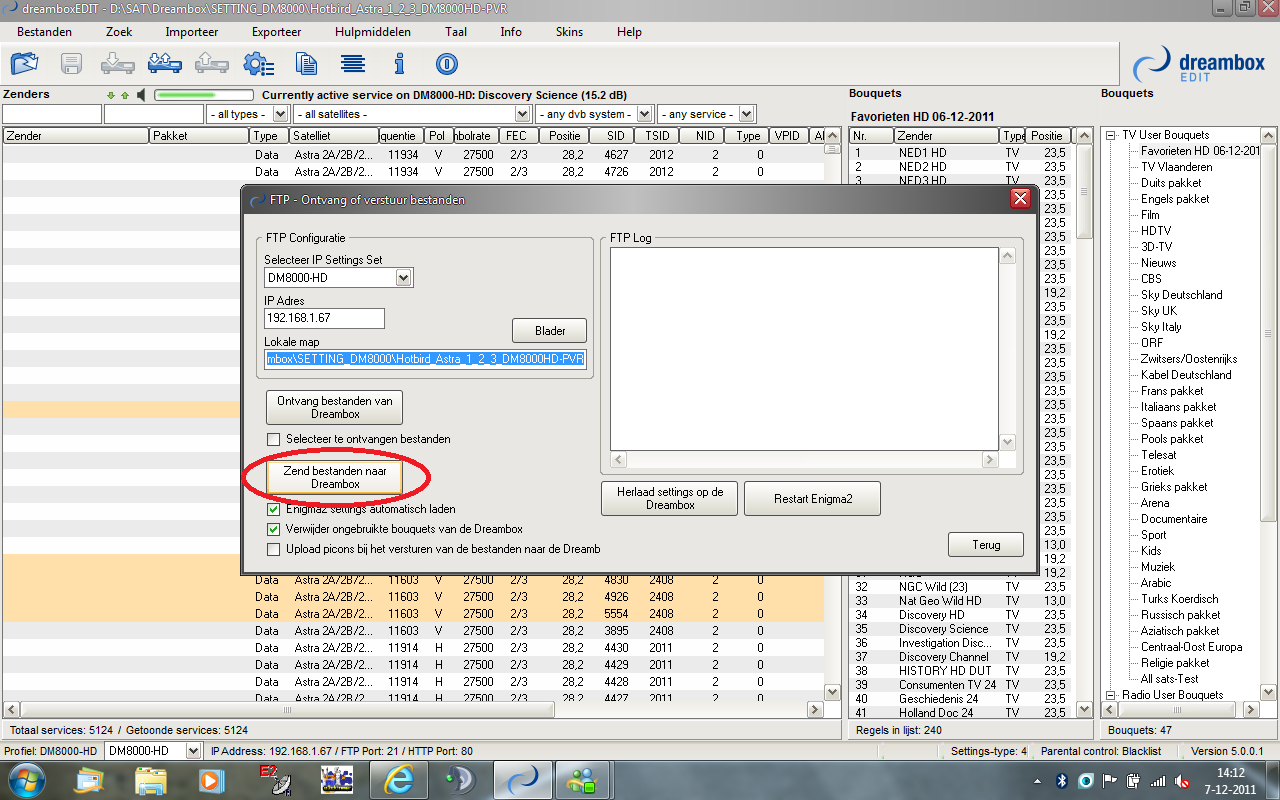Click the 'Satelliet' column header
This screenshot has width=1280, height=800.
(334, 135)
